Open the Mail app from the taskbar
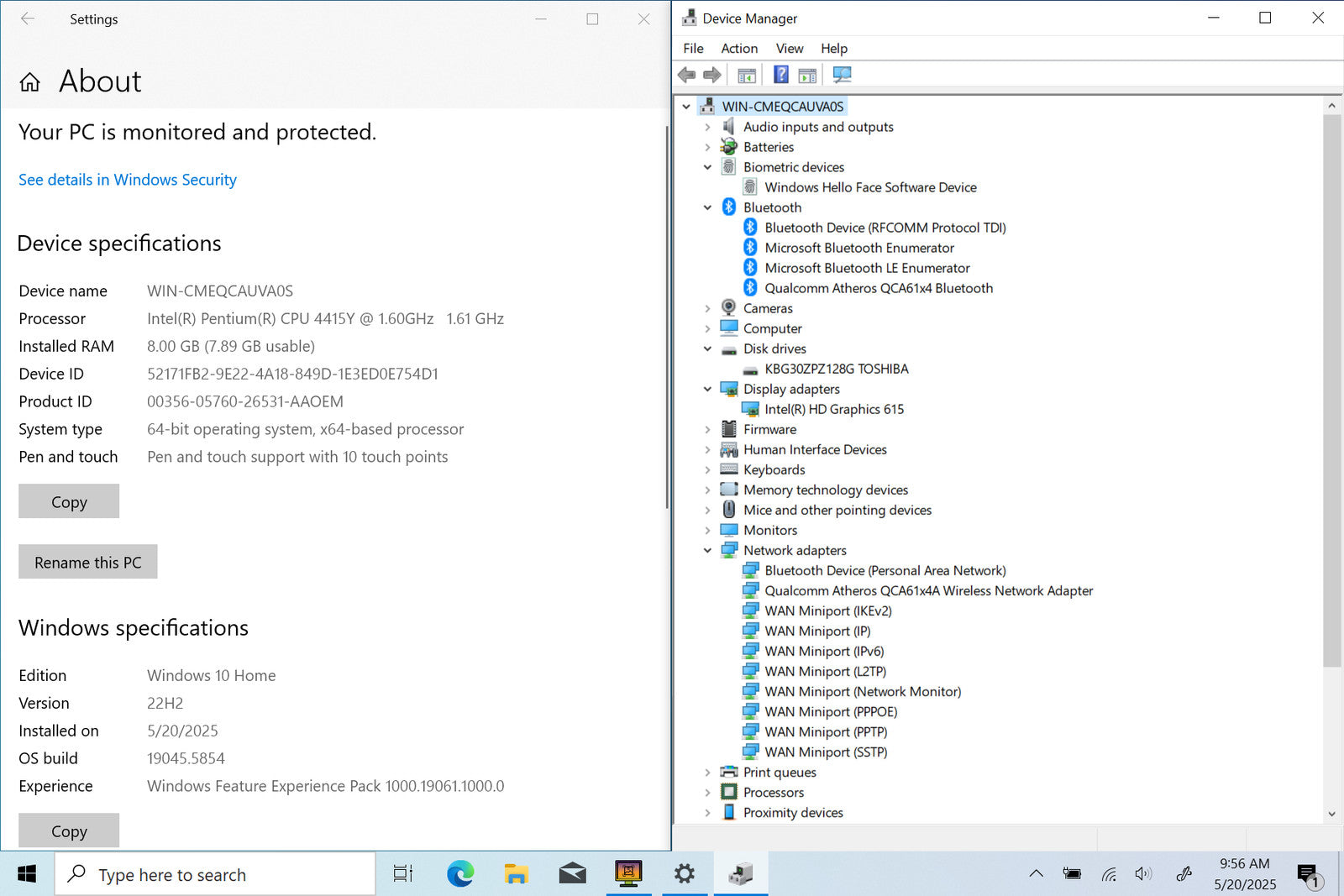The width and height of the screenshot is (1344, 896). coord(572,874)
